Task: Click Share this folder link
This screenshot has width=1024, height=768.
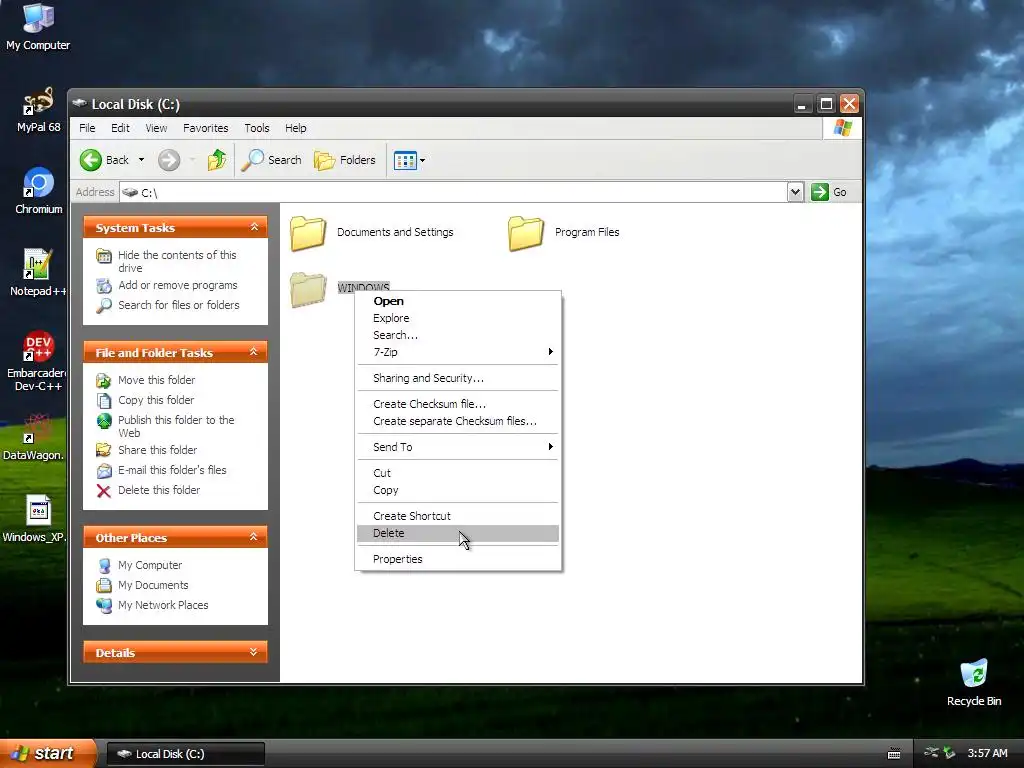Action: 157,450
